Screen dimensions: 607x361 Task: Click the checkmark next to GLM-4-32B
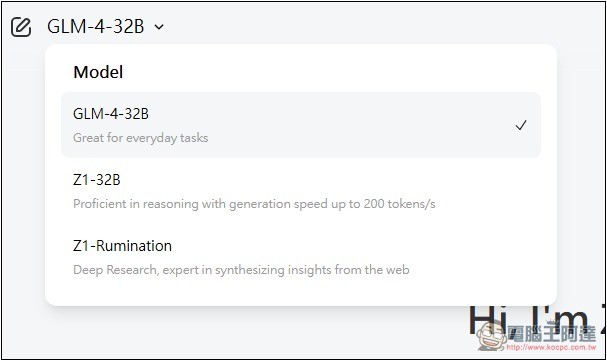(x=521, y=125)
